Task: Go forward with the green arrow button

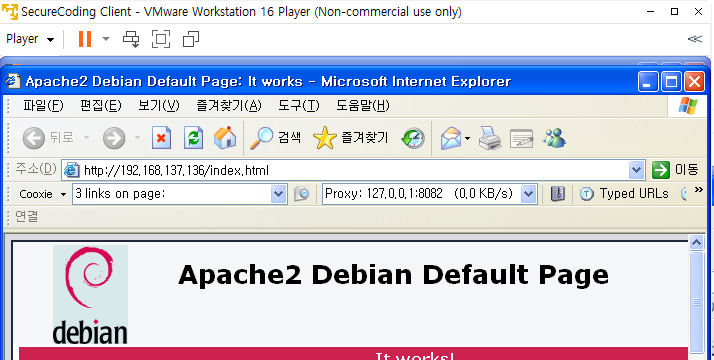Action: [x=114, y=137]
